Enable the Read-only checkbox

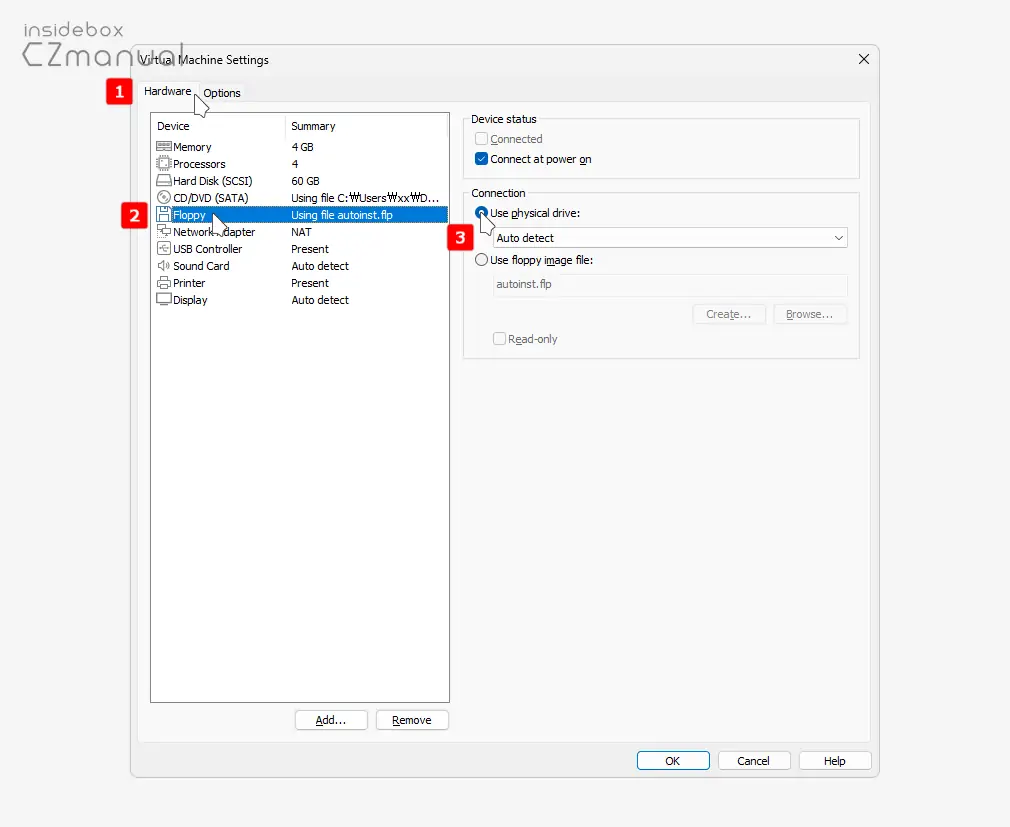tap(499, 339)
